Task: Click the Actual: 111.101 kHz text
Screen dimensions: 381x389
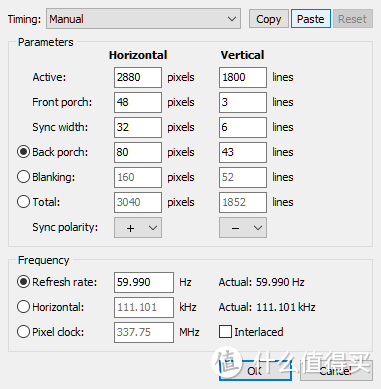Action: [x=267, y=307]
